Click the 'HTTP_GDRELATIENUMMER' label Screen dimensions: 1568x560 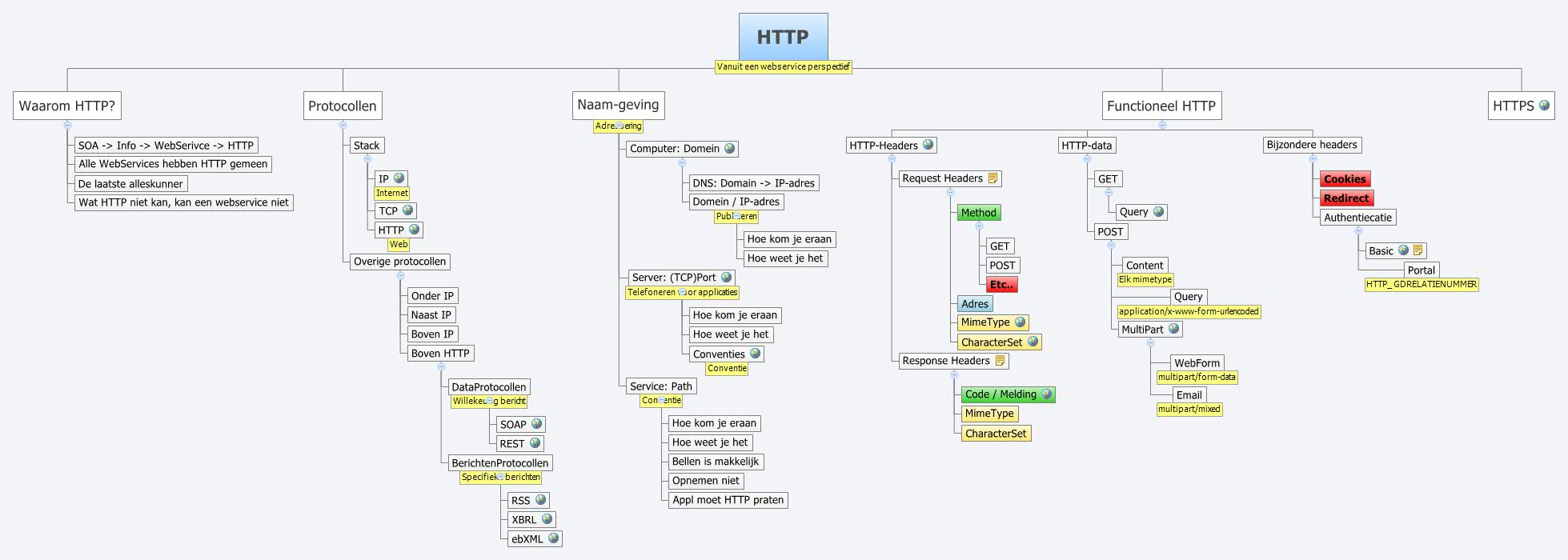pyautogui.click(x=1422, y=284)
